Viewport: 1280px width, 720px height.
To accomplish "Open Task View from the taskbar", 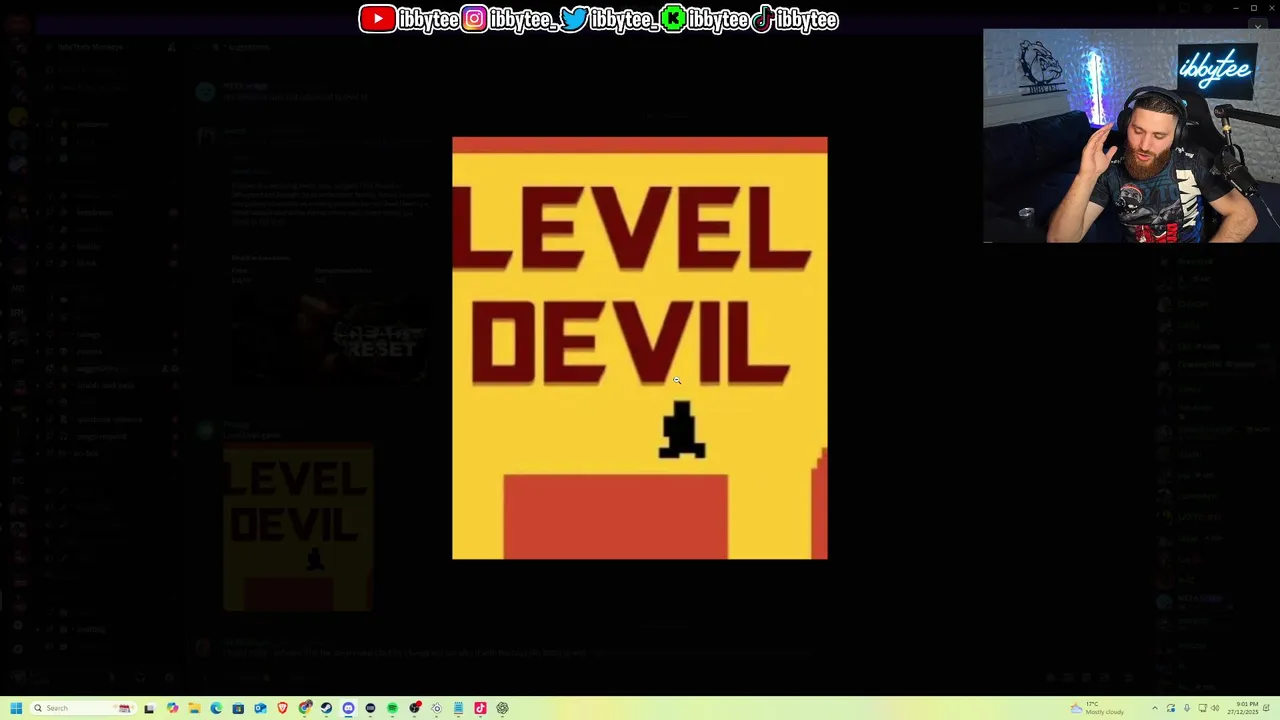I will pos(149,708).
